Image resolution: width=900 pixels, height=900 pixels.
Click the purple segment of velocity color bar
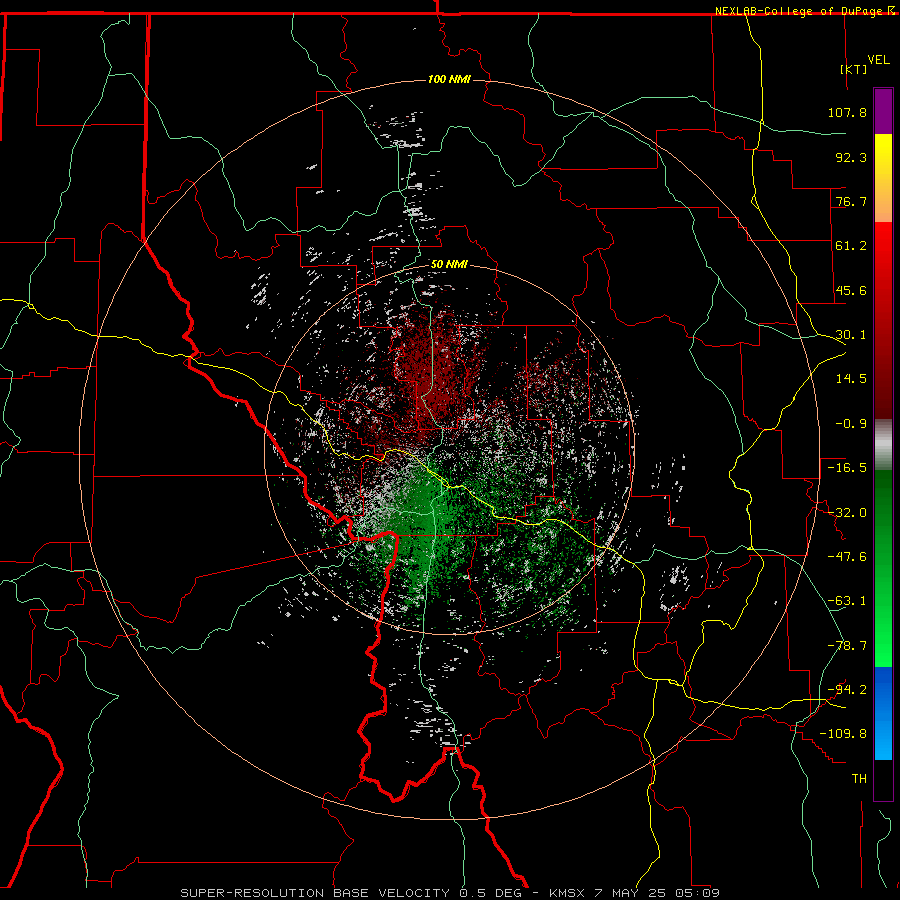(883, 111)
